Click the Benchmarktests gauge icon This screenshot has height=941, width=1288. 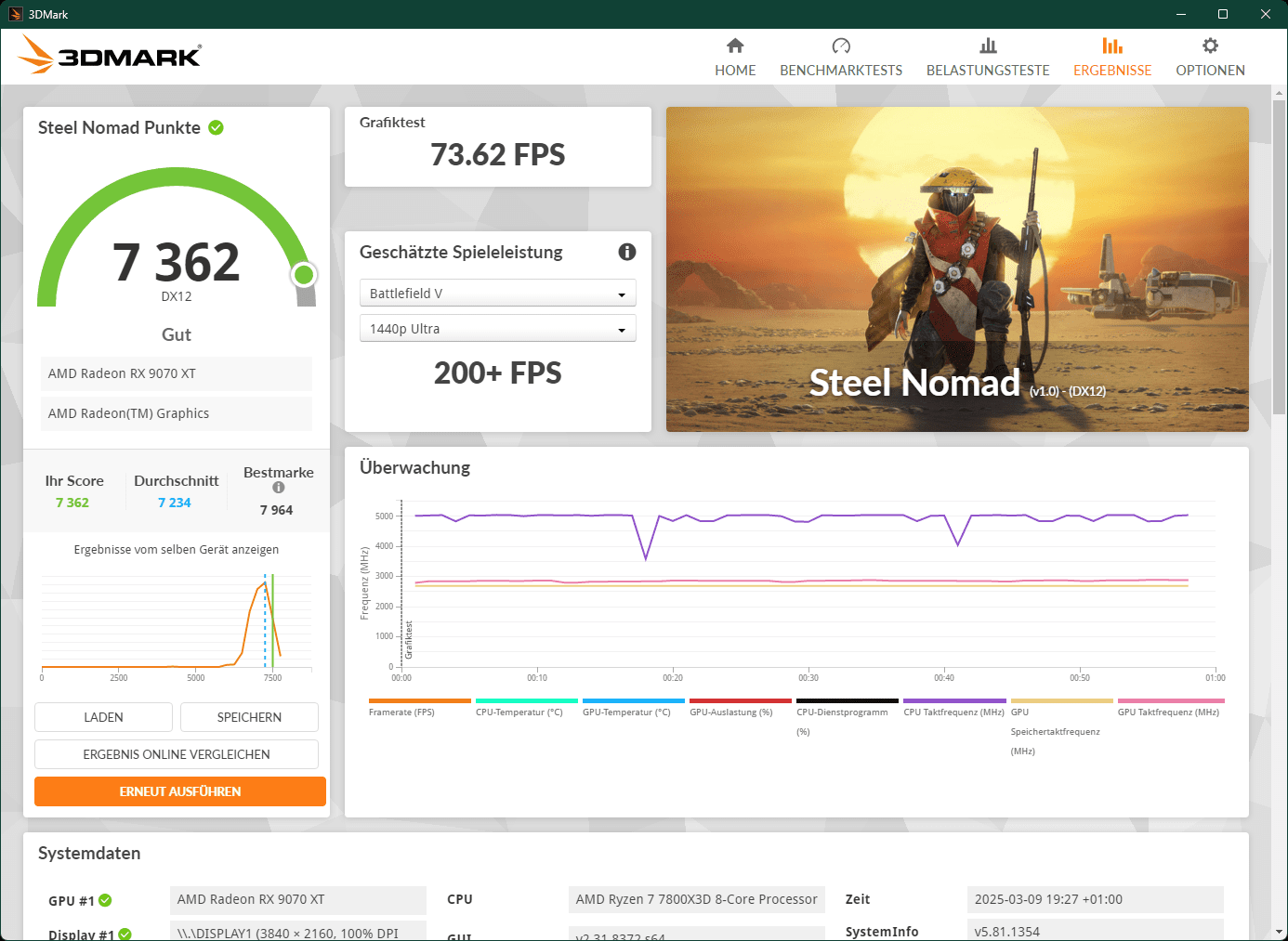pyautogui.click(x=841, y=46)
